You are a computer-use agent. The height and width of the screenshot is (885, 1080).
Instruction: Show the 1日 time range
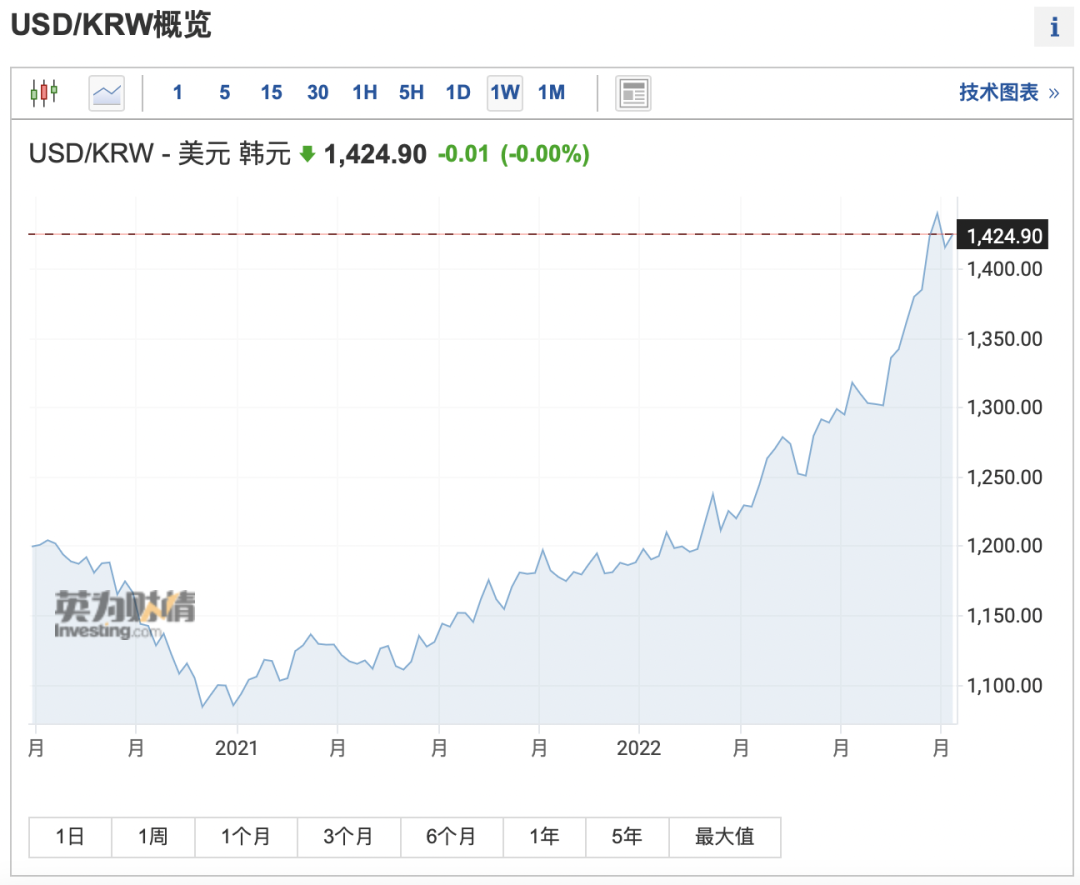click(x=70, y=837)
